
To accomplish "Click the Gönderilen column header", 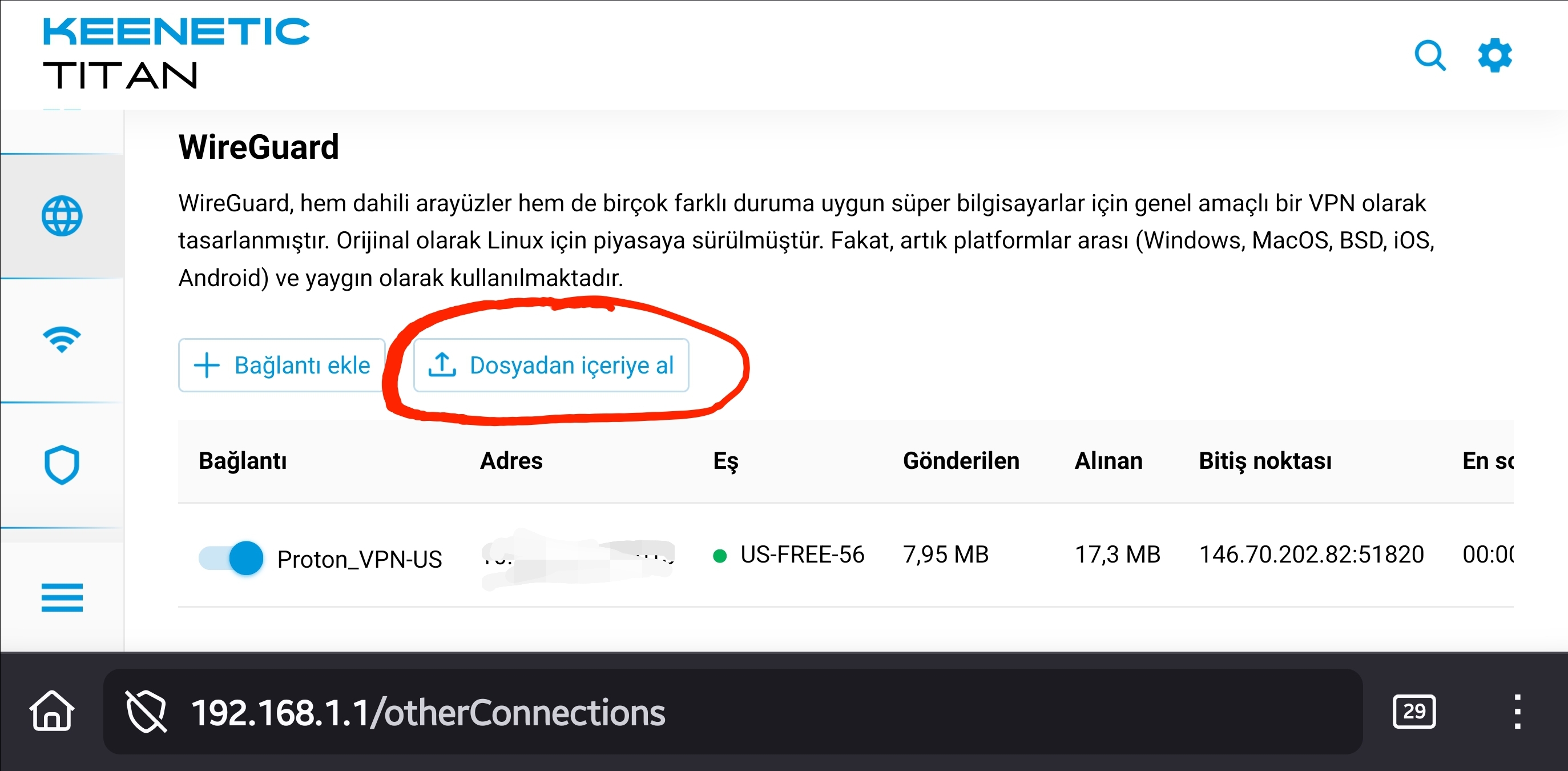I will point(961,461).
